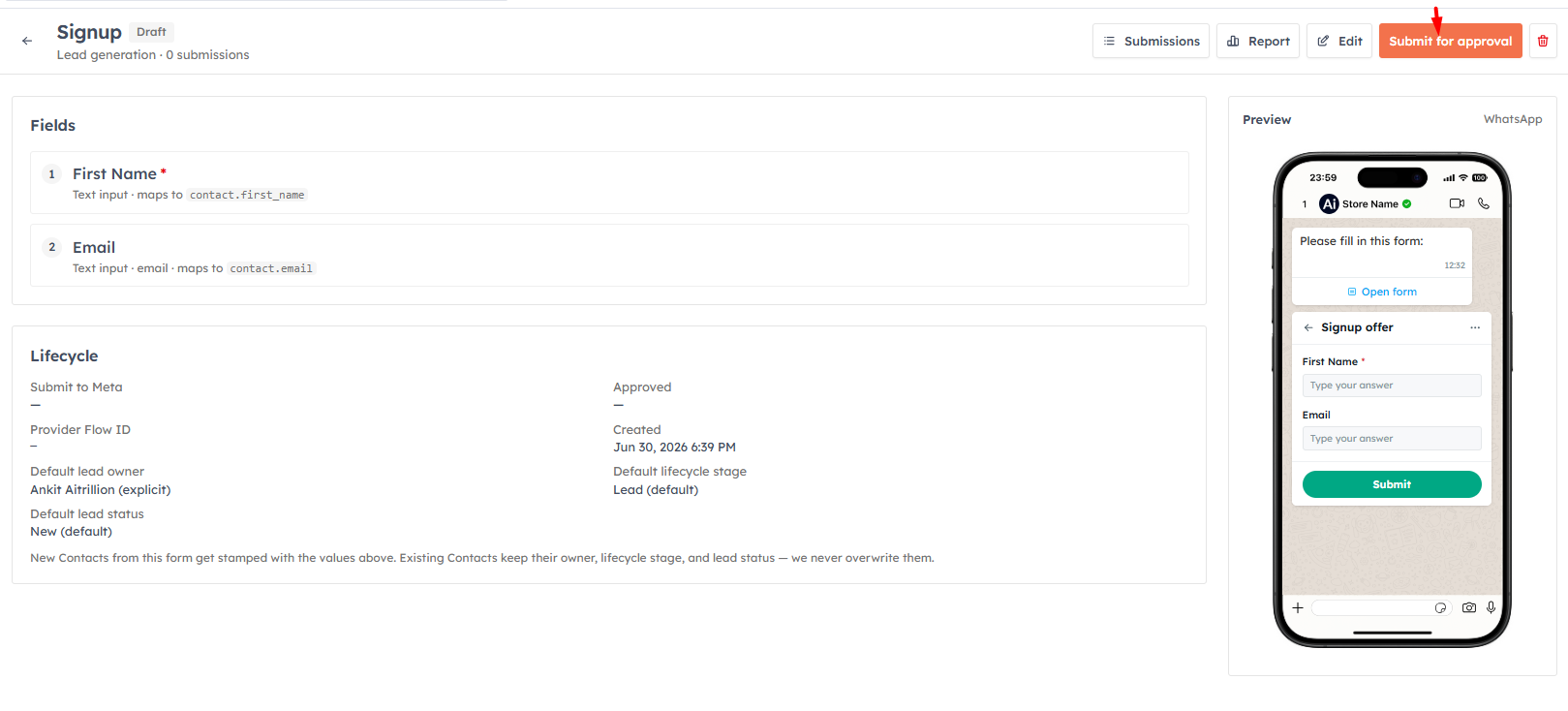Click Lead (default) lifecycle stage value

click(x=656, y=490)
